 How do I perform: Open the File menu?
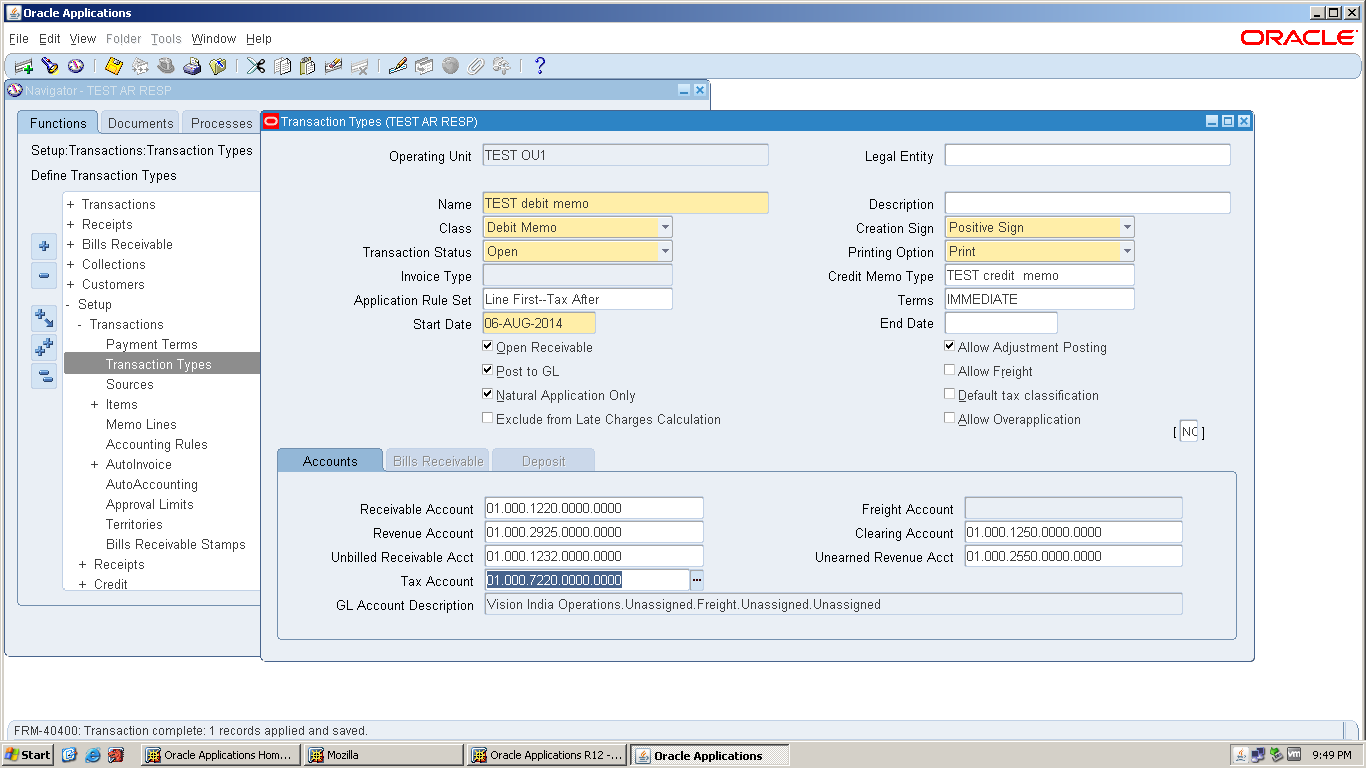[x=19, y=39]
